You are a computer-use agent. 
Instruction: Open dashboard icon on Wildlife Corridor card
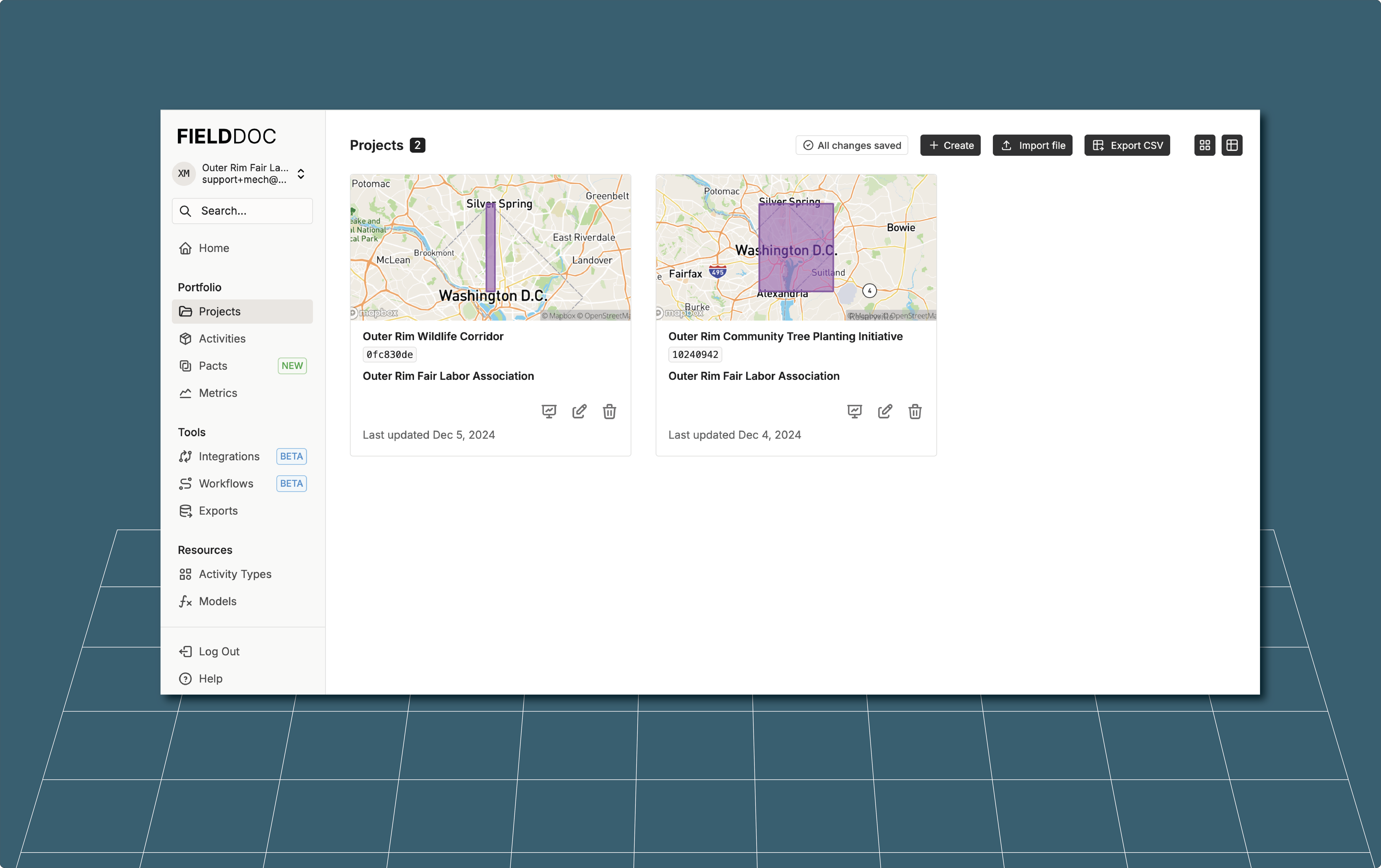click(x=549, y=411)
